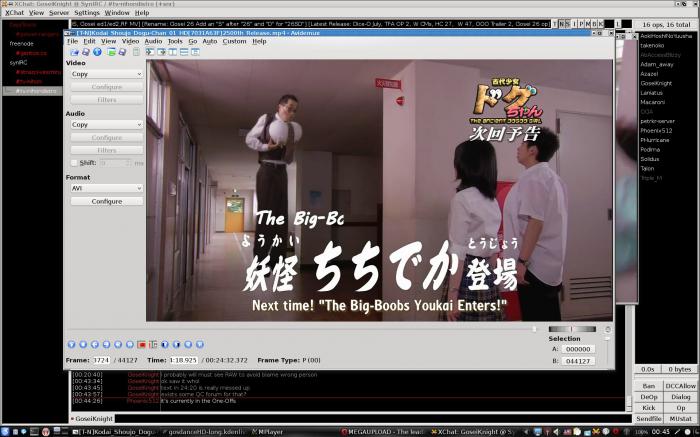Toggle channel mode K in XChat
This screenshot has height=437, width=700.
[600, 24]
